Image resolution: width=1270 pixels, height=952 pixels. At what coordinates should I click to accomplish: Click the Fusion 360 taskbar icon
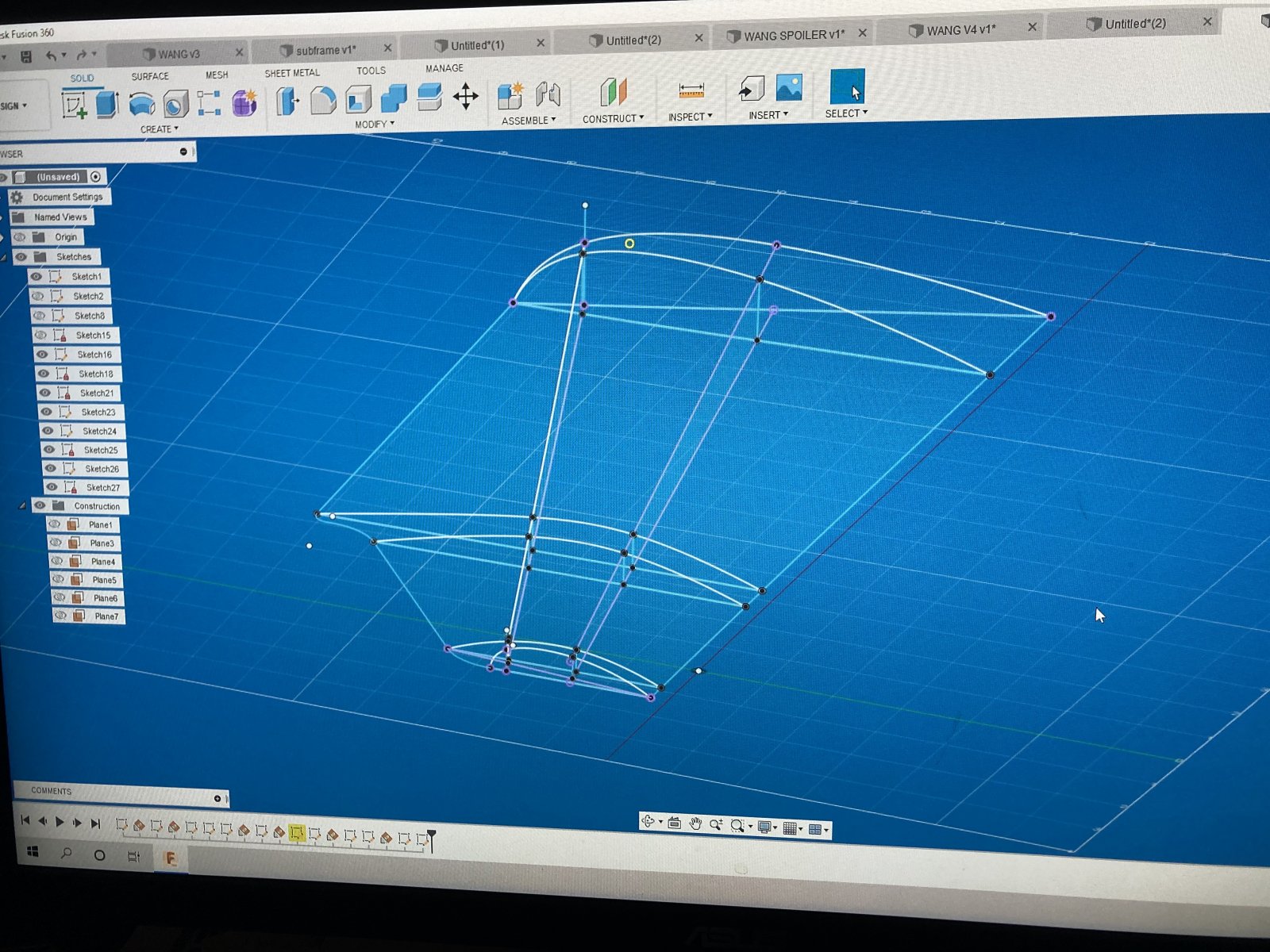tap(170, 858)
